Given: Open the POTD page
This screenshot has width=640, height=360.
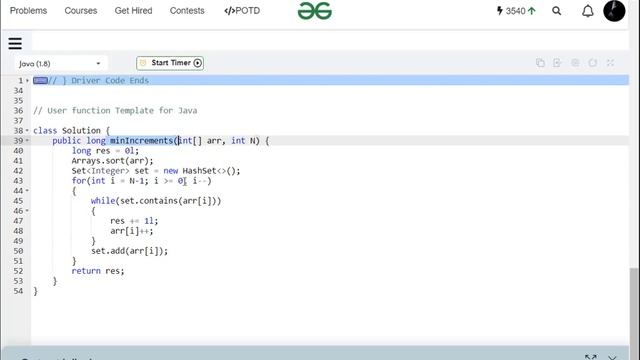Looking at the screenshot, I should (x=242, y=11).
